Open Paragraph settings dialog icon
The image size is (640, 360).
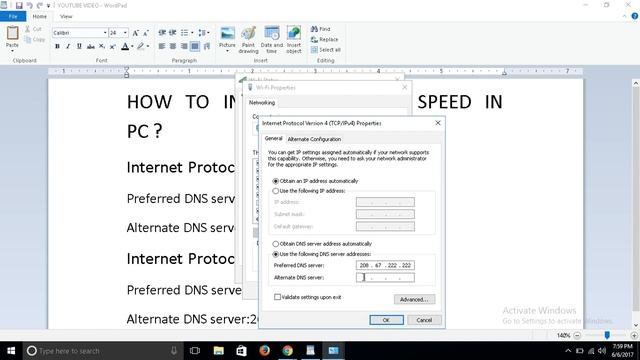point(207,47)
